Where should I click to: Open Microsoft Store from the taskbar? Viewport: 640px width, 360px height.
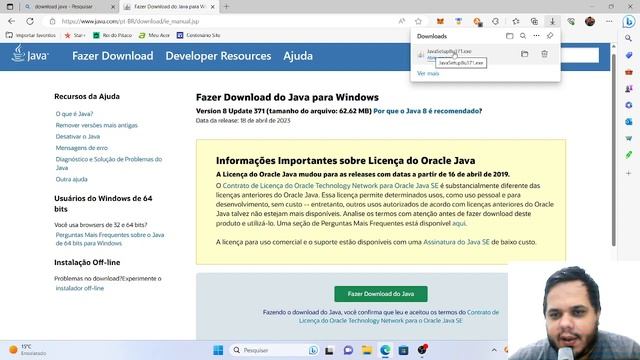point(403,350)
